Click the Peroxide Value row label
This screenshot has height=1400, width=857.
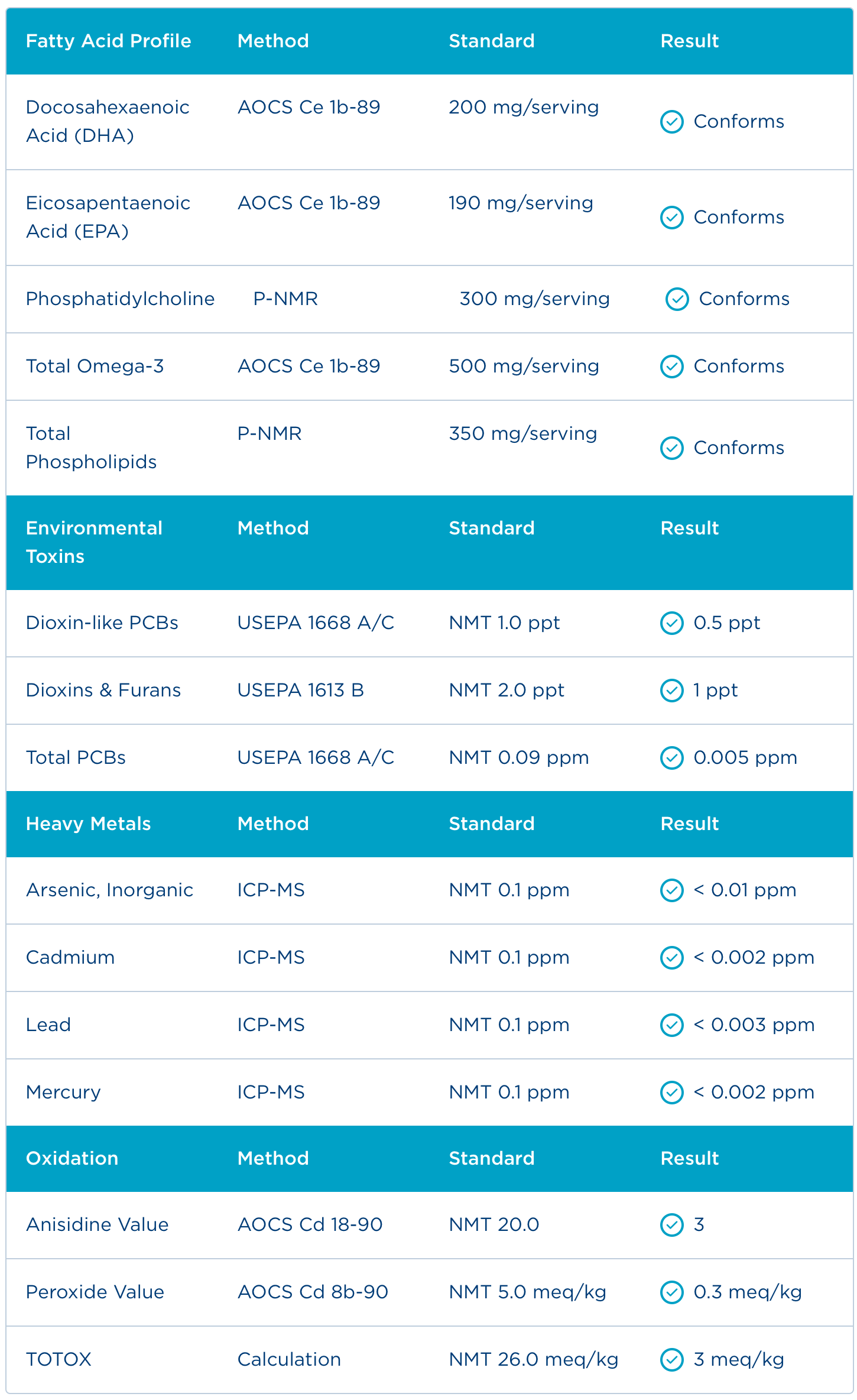coord(95,1292)
